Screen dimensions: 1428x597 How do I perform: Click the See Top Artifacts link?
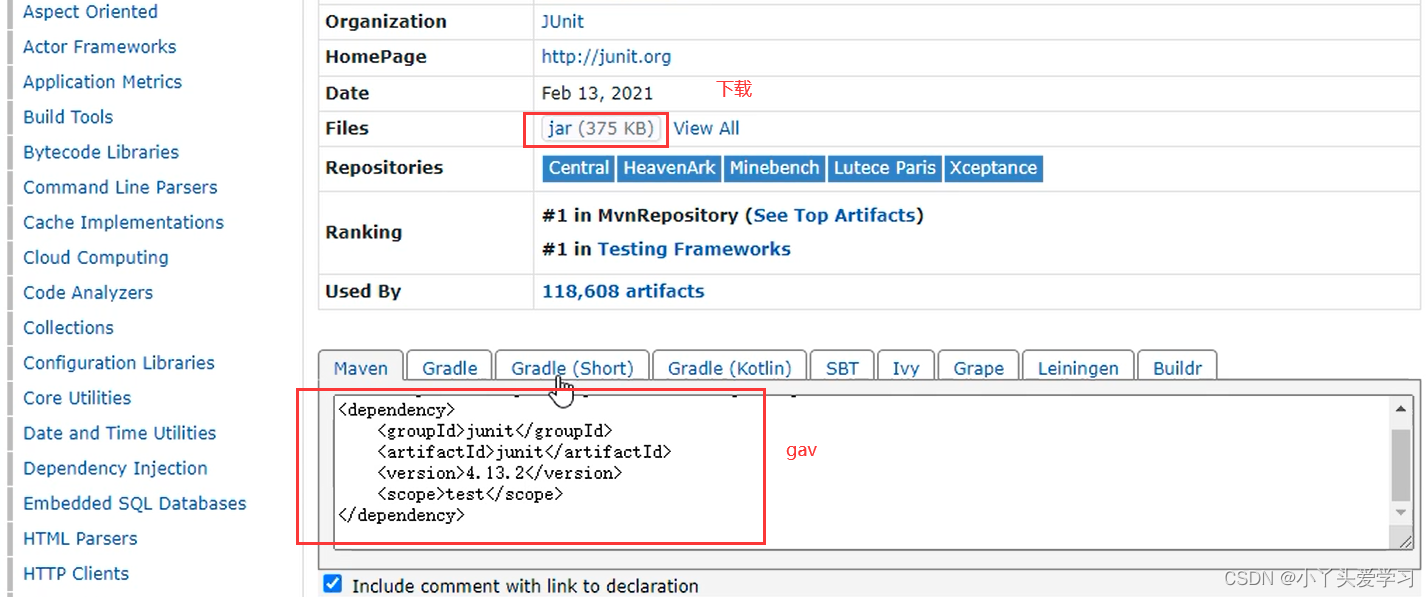835,215
